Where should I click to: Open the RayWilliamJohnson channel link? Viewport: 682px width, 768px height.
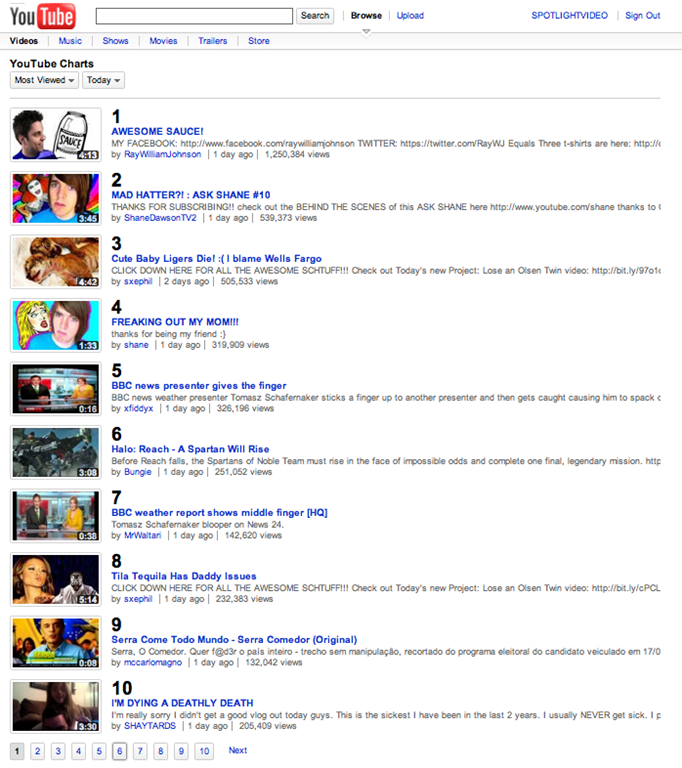click(162, 154)
